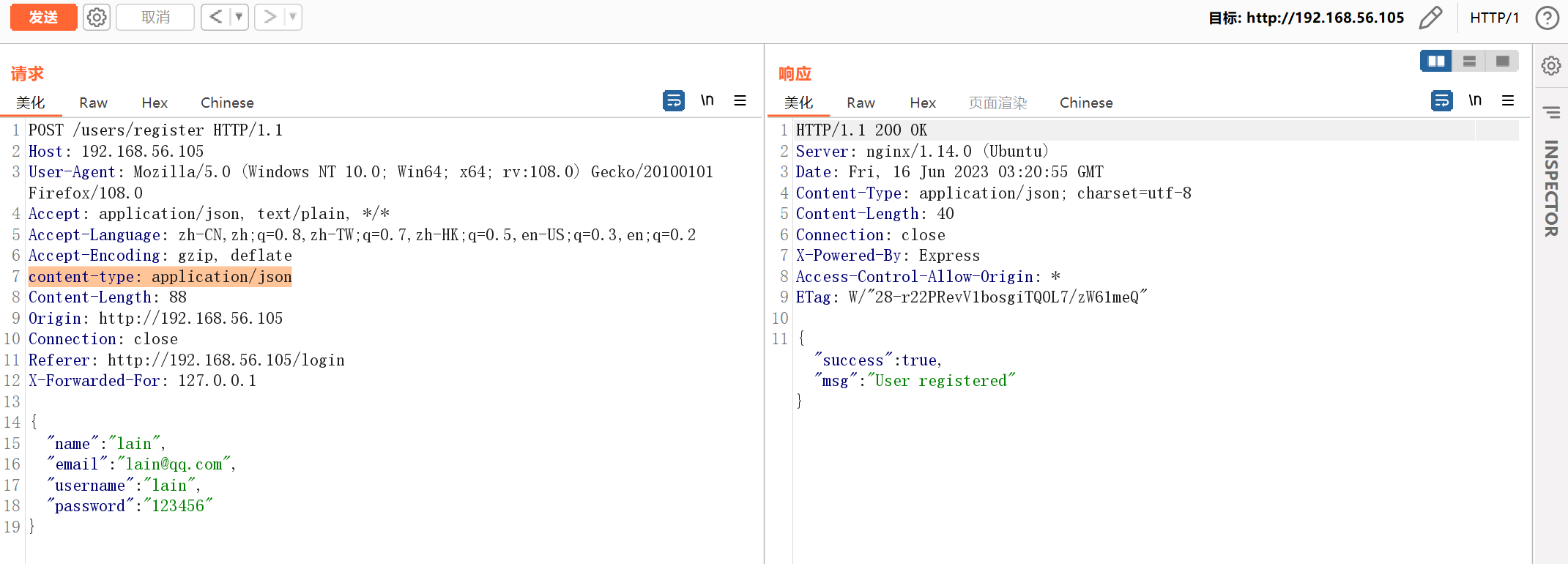The image size is (1568, 564).
Task: Open help question mark icon
Action: [x=1547, y=18]
